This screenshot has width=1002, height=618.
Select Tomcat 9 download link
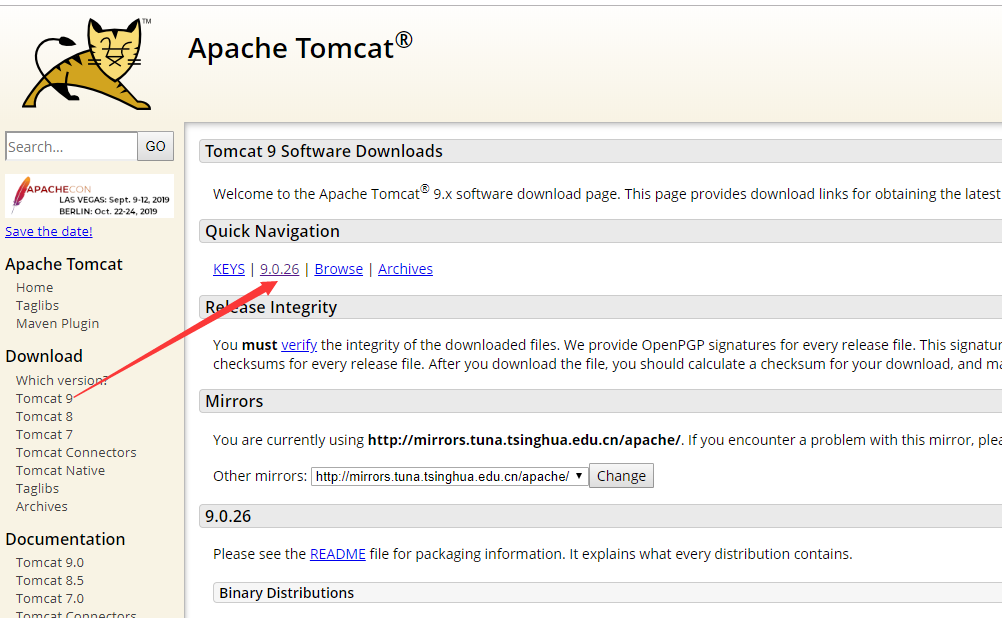coord(44,398)
